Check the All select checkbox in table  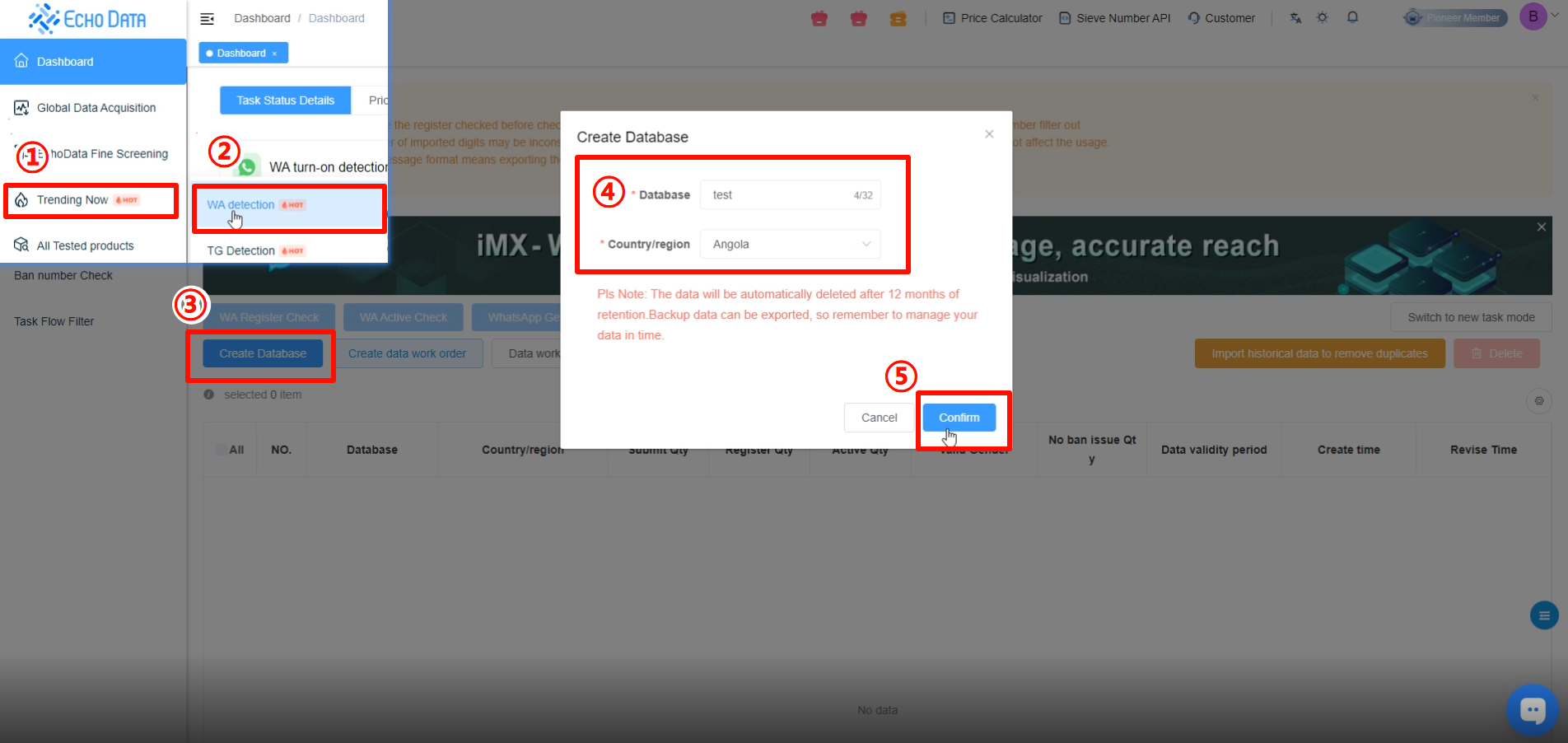click(x=222, y=450)
